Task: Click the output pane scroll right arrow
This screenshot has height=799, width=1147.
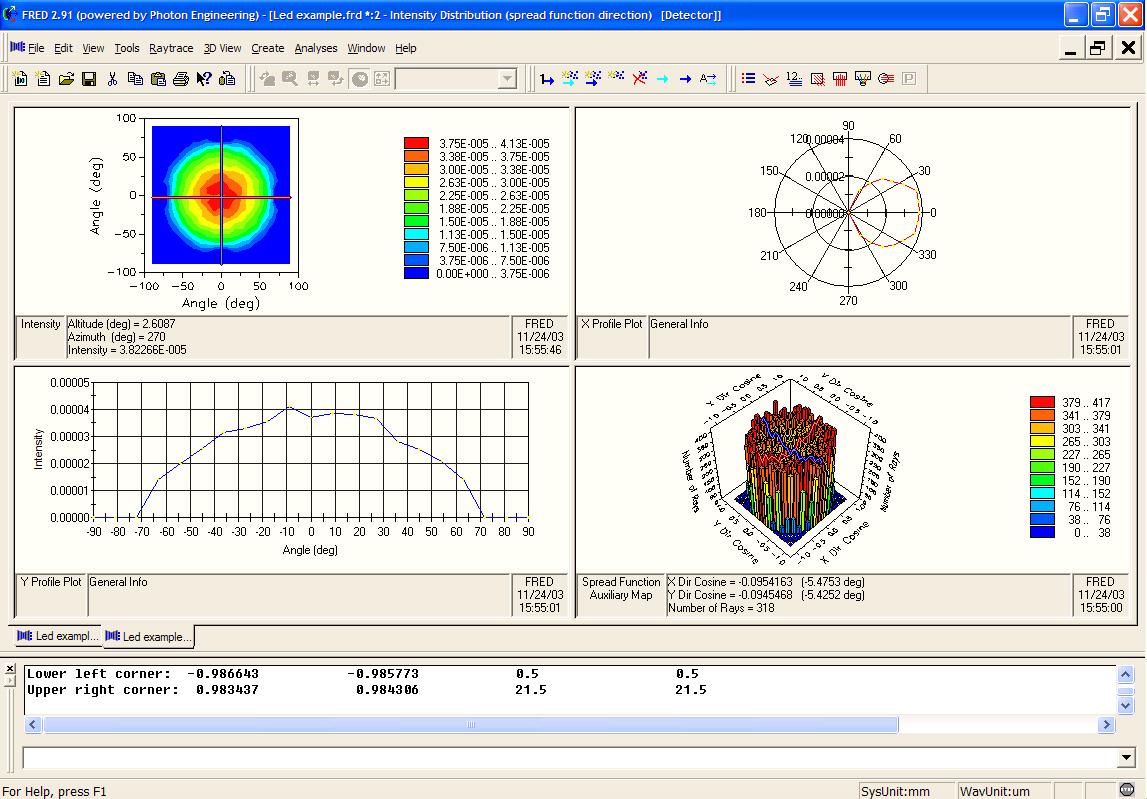Action: (1106, 724)
